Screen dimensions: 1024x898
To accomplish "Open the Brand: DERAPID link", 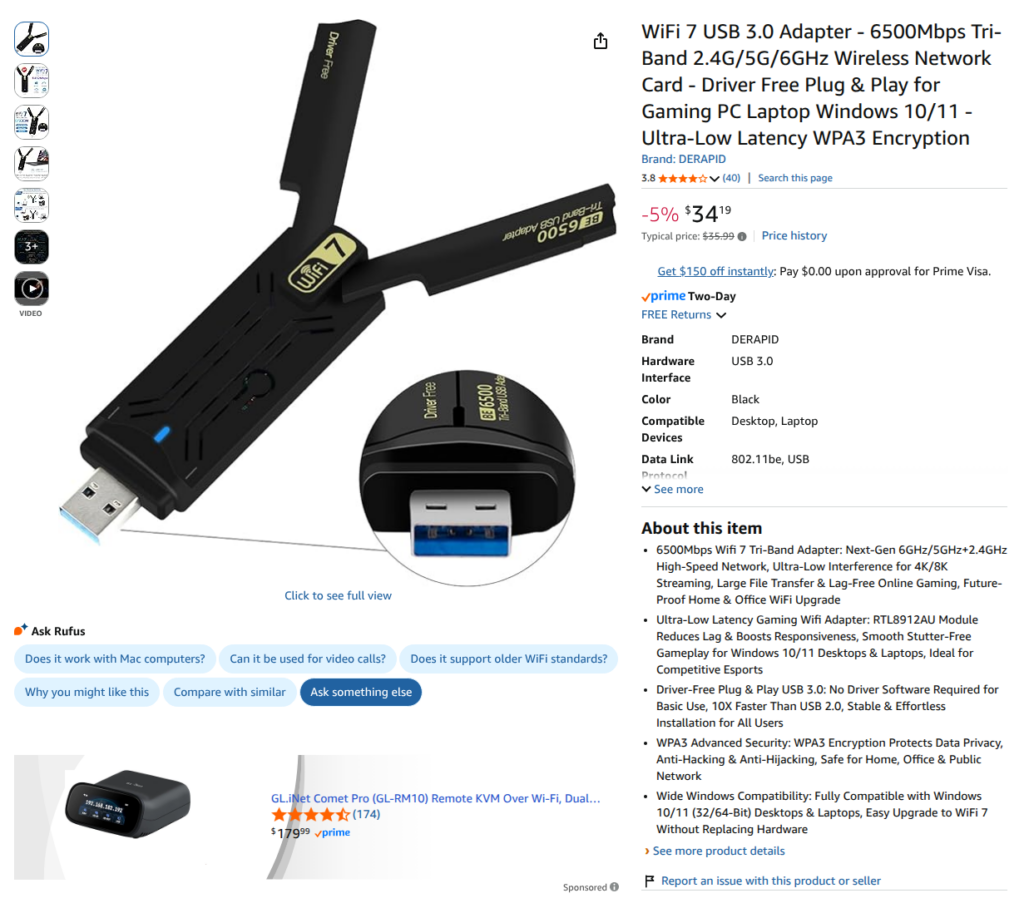I will [x=683, y=159].
